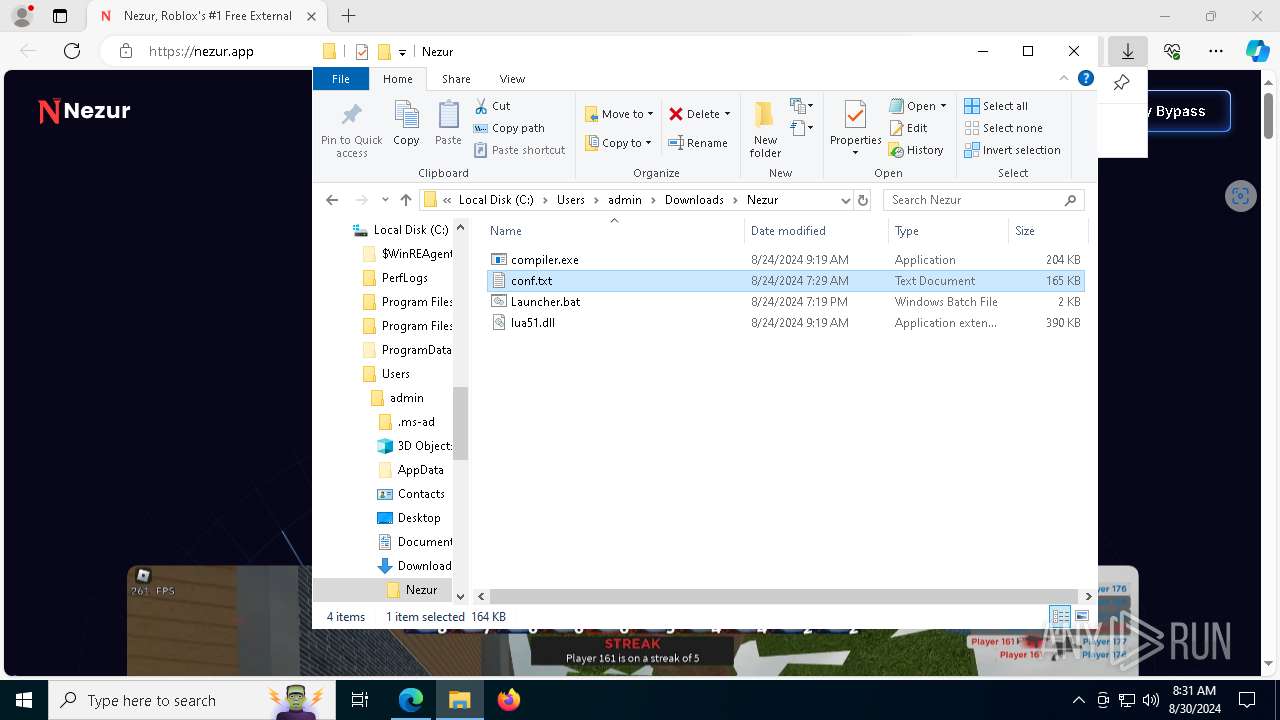Click Copy path in Clipboard group
Viewport: 1280px width, 720px height.
(x=509, y=128)
